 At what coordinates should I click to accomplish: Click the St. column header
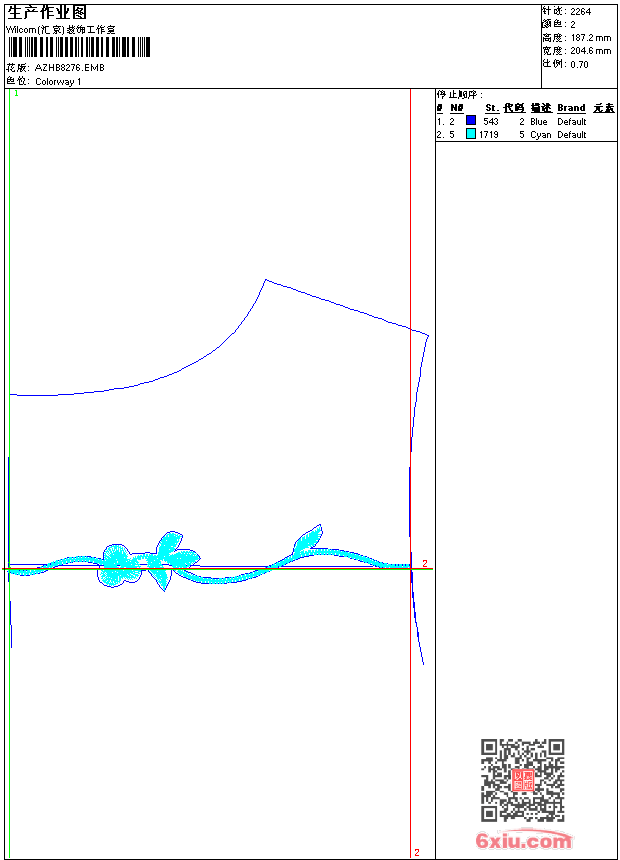pos(492,108)
